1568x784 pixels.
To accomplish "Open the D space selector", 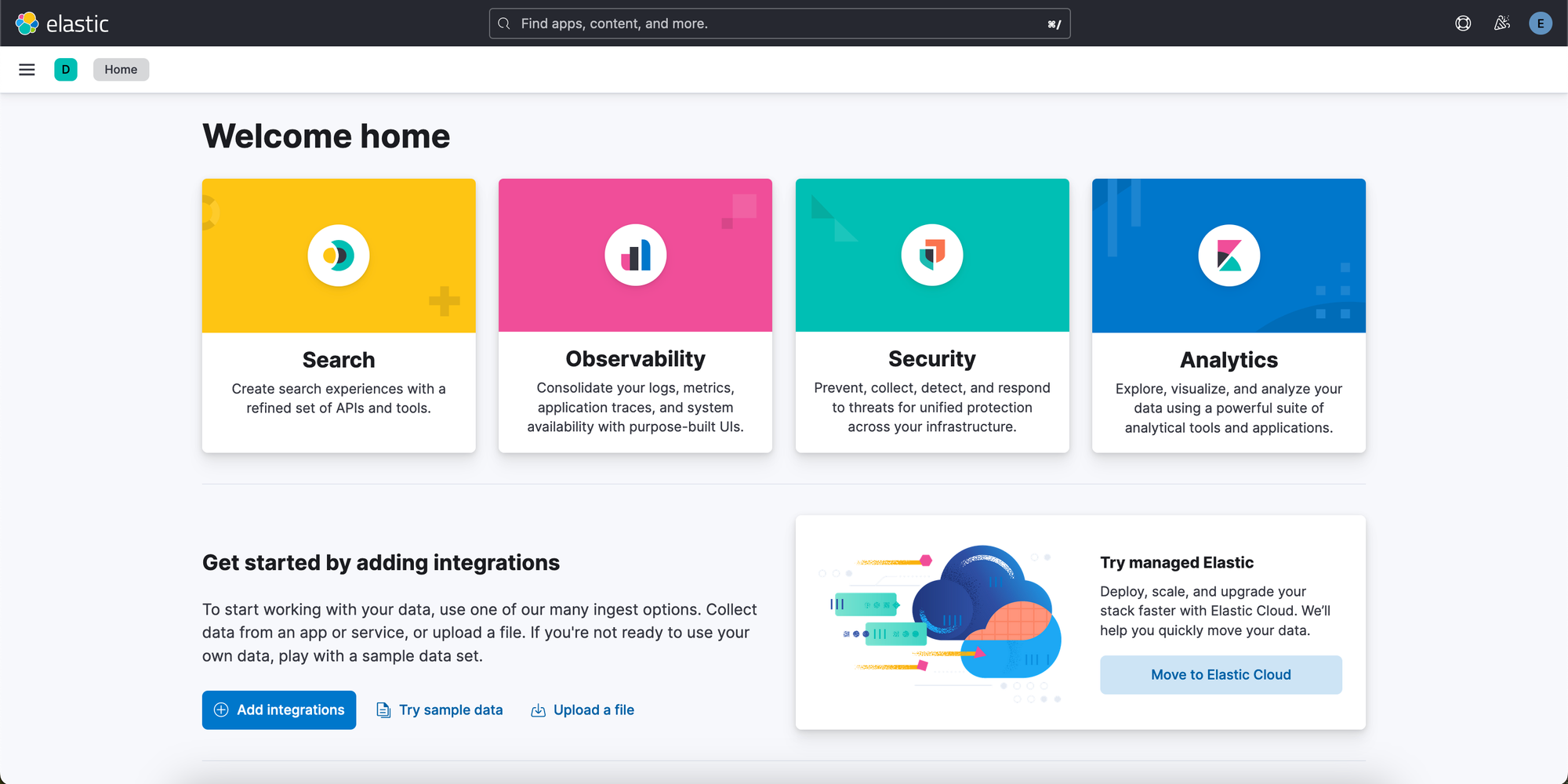I will [66, 70].
